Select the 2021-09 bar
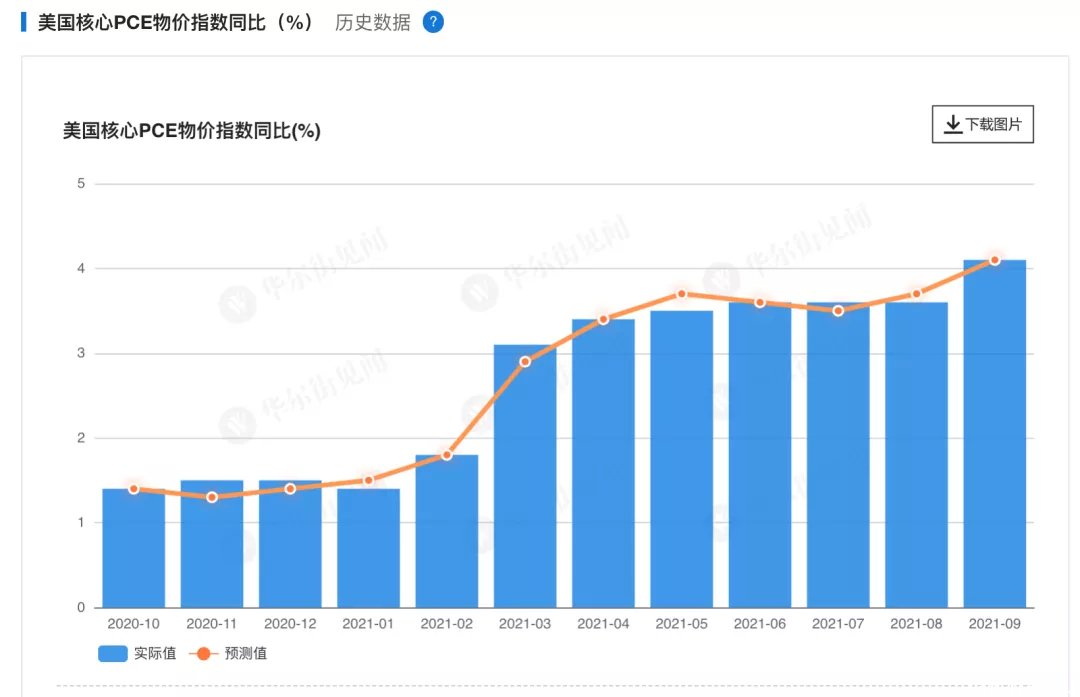The image size is (1080, 697). (995, 433)
